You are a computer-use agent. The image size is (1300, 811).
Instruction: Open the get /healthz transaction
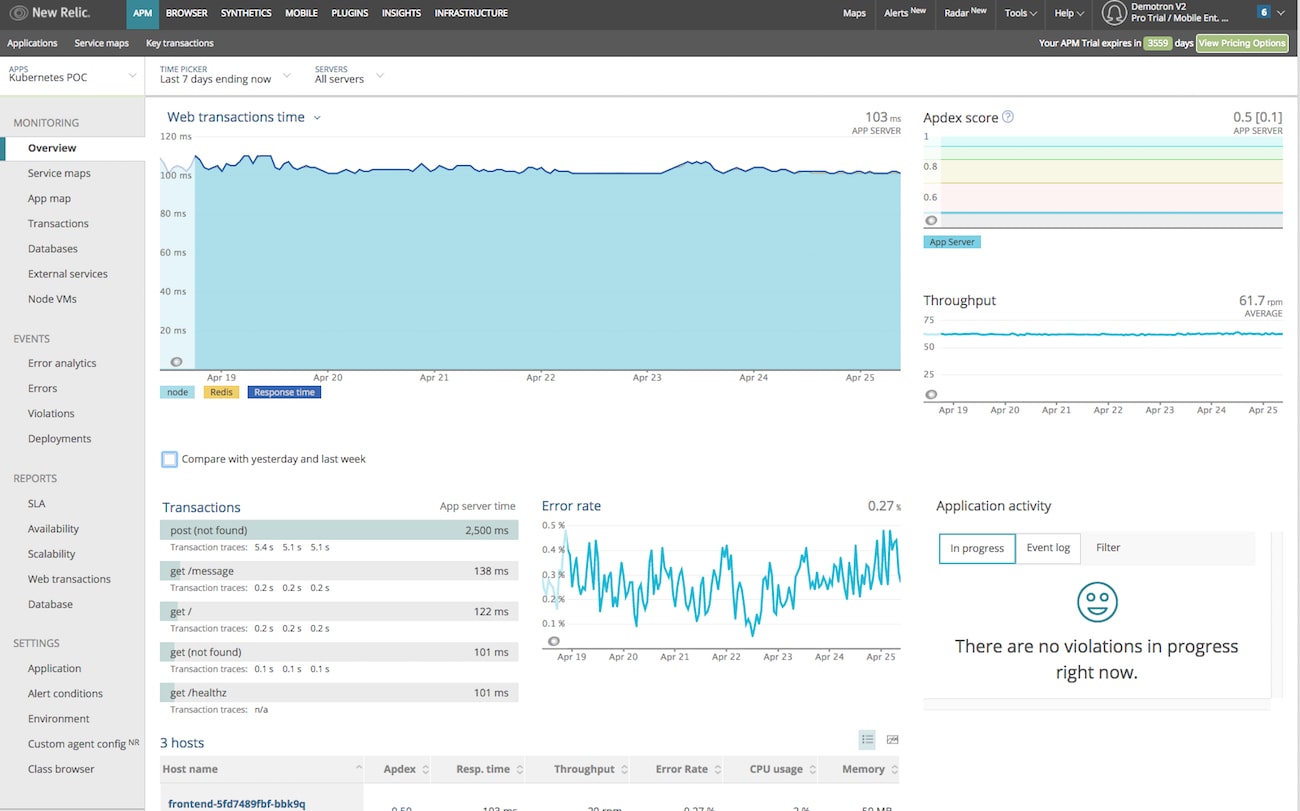[339, 693]
